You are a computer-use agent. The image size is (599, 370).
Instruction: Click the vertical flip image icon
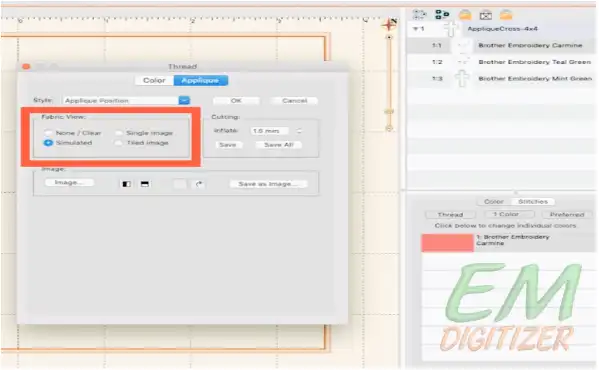pyautogui.click(x=144, y=184)
